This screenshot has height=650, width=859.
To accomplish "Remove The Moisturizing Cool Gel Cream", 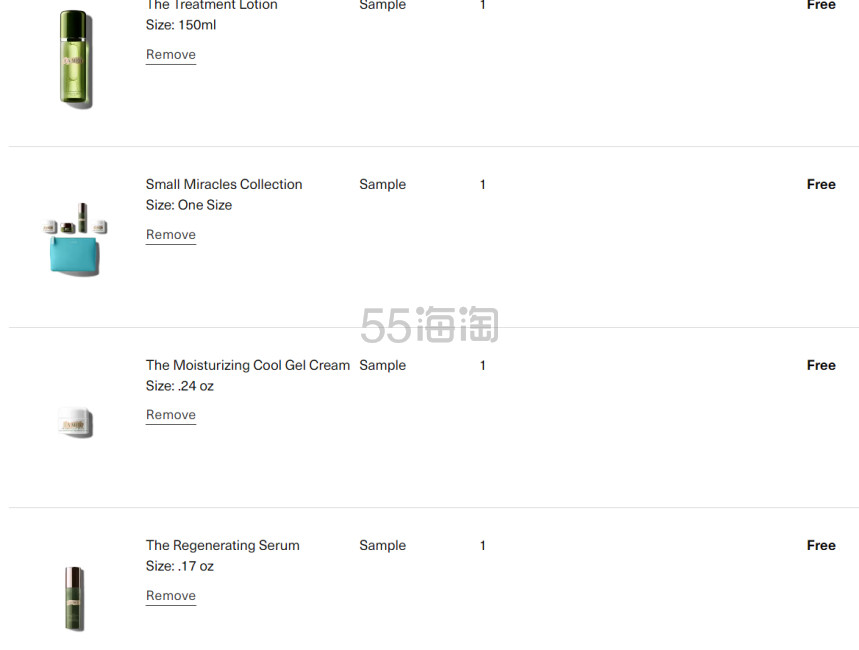I will click(x=170, y=415).
